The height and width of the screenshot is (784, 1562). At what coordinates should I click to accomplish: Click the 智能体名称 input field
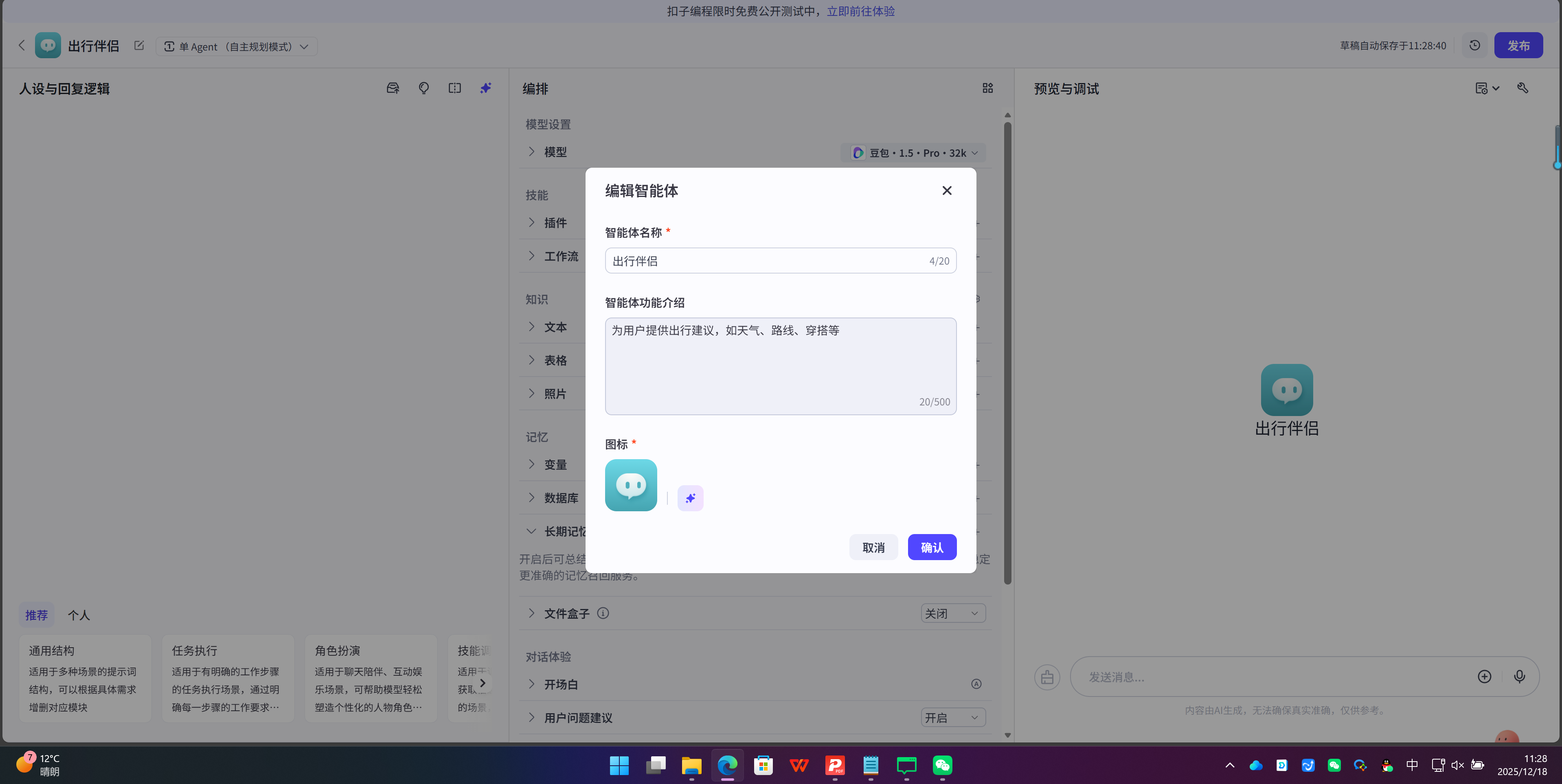coord(766,261)
